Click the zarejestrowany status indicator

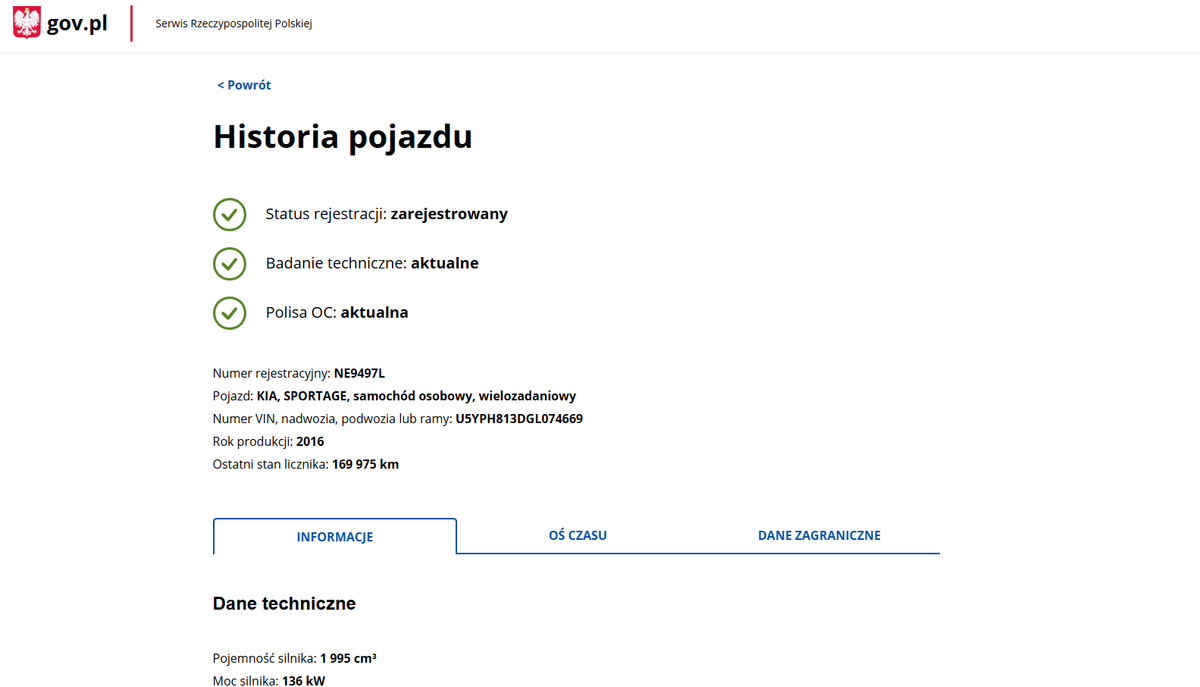[x=450, y=214]
